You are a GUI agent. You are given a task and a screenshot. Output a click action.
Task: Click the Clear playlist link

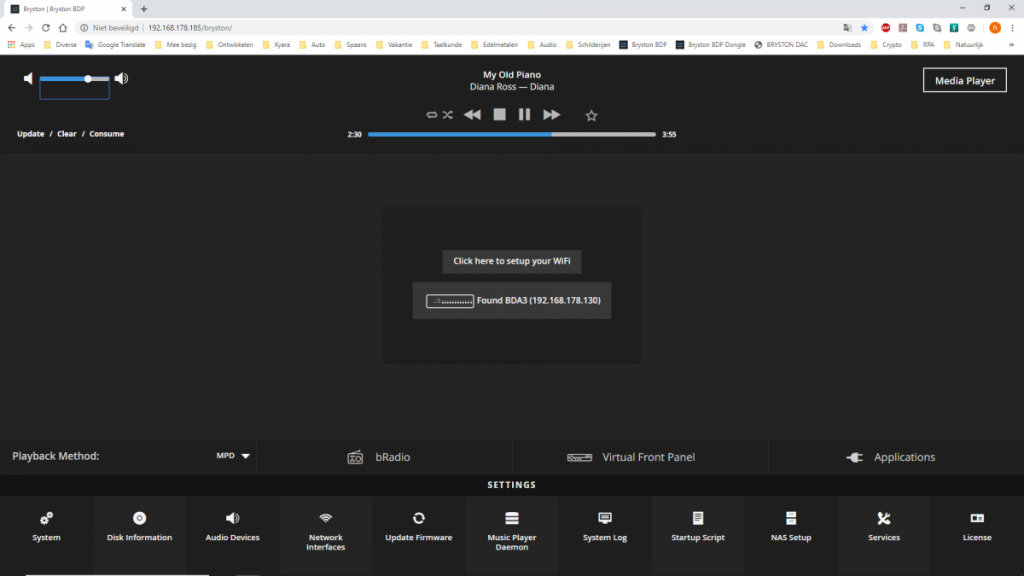coord(67,134)
